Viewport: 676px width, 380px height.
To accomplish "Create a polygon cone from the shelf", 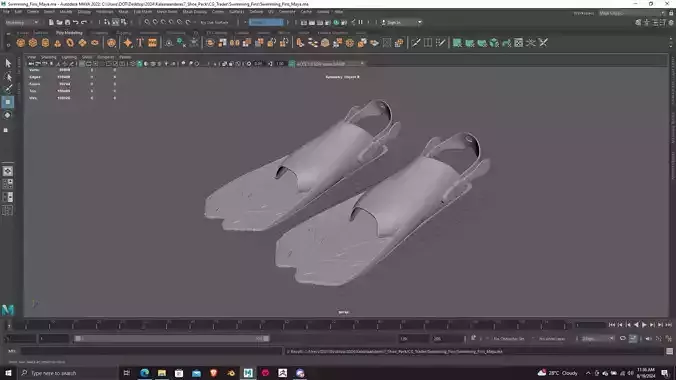I will (x=57, y=43).
